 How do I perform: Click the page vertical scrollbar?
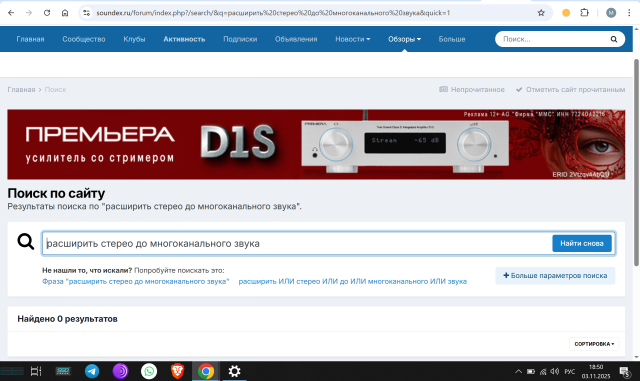click(x=636, y=163)
